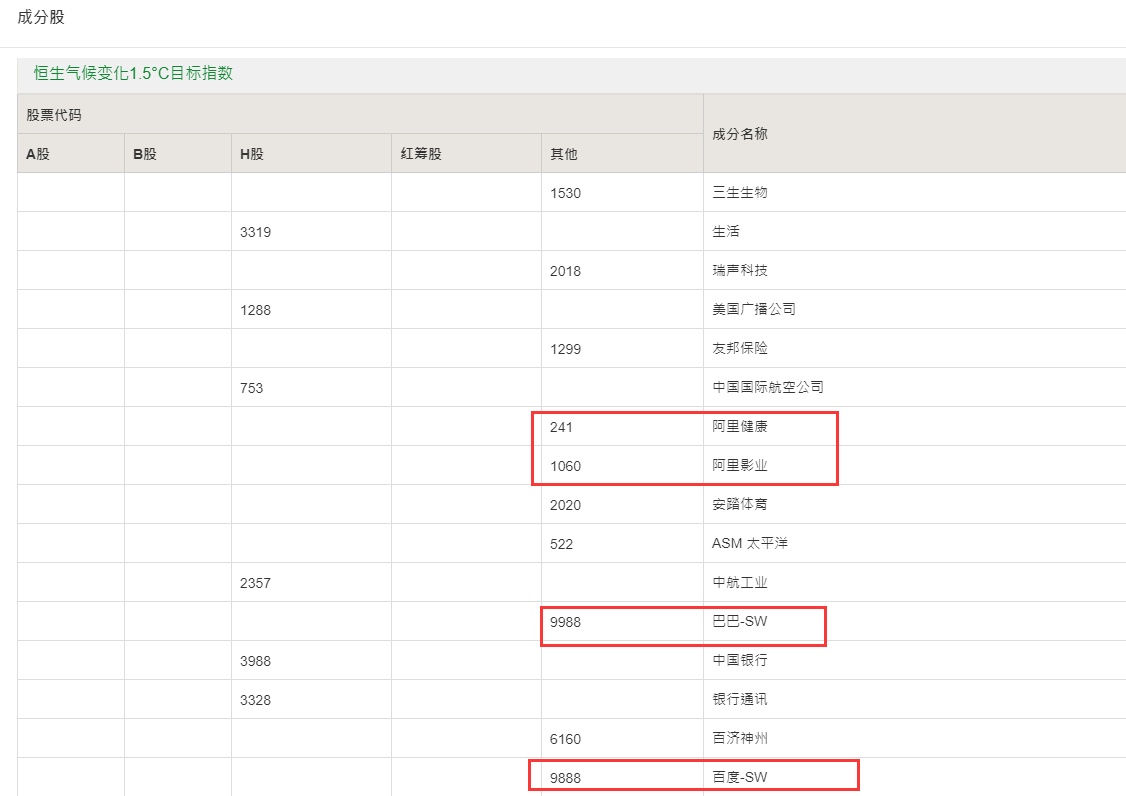
Task: Select H-share code 2357
Action: click(256, 583)
